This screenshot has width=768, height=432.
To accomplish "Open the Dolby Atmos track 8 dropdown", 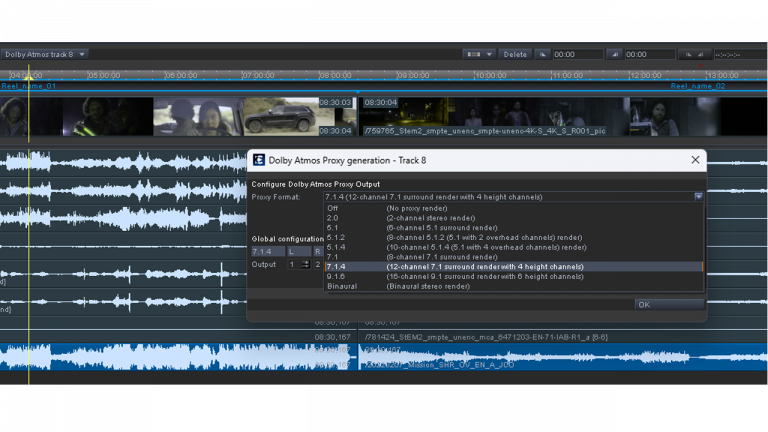I will [x=46, y=54].
